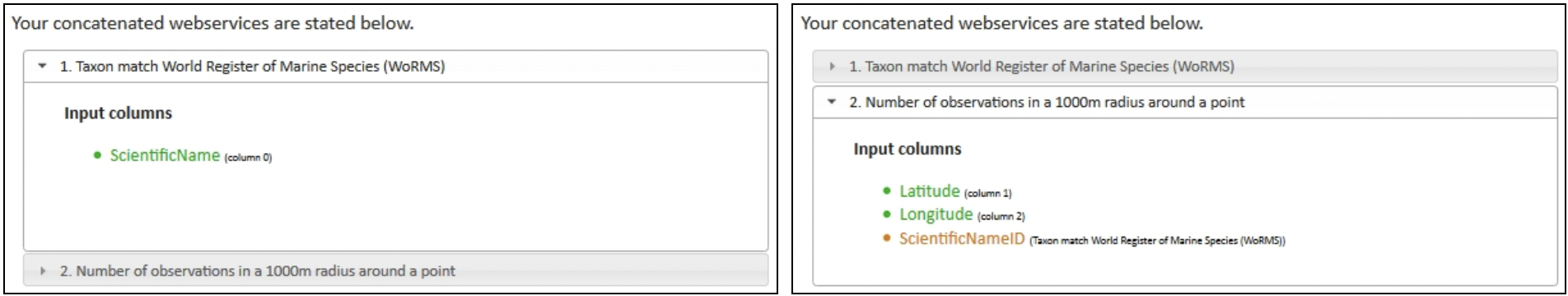Expand the collapsed Taxon match WoRMS arrow
1568x296 pixels.
pyautogui.click(x=833, y=67)
